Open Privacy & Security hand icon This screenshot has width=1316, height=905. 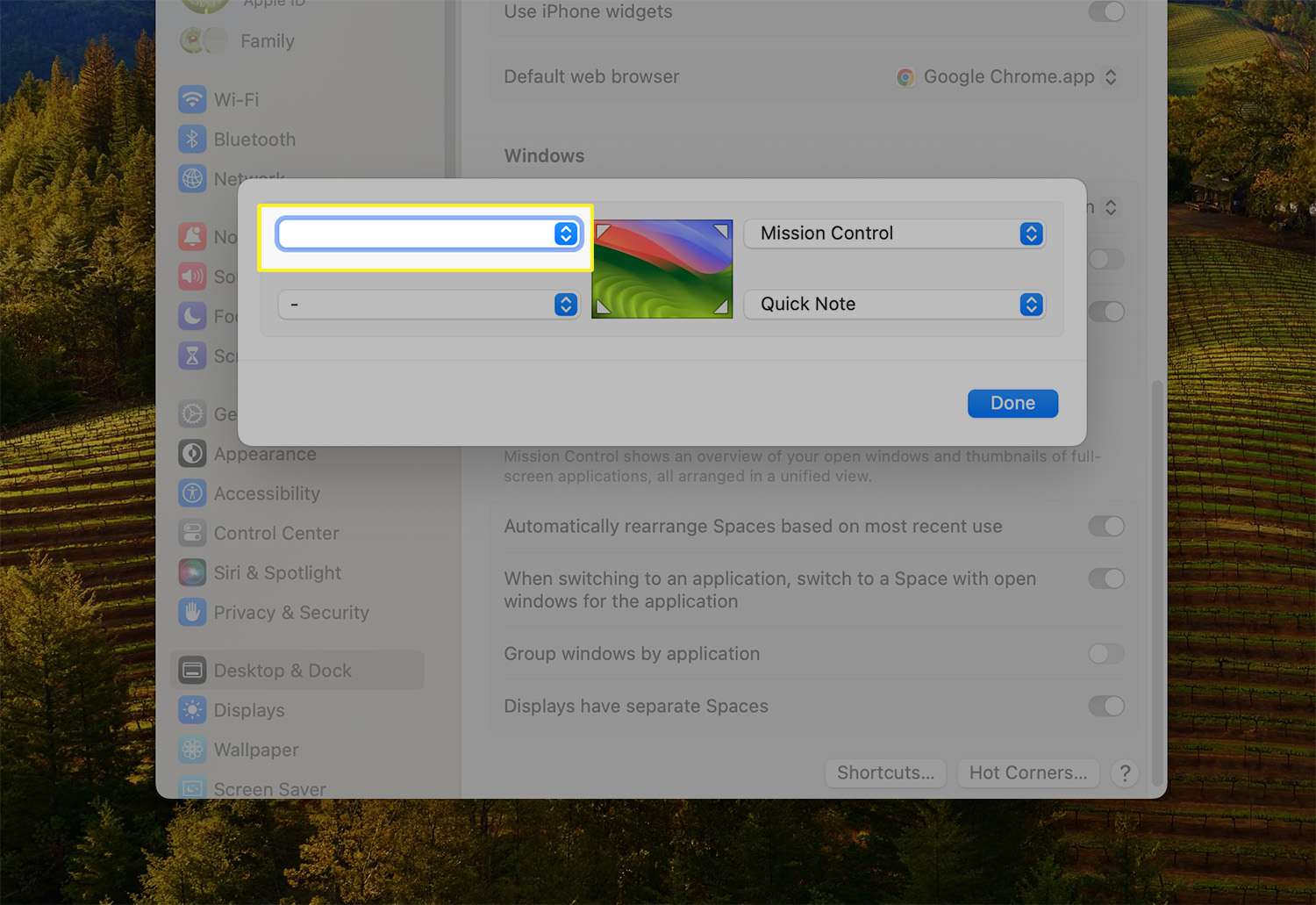pos(192,612)
